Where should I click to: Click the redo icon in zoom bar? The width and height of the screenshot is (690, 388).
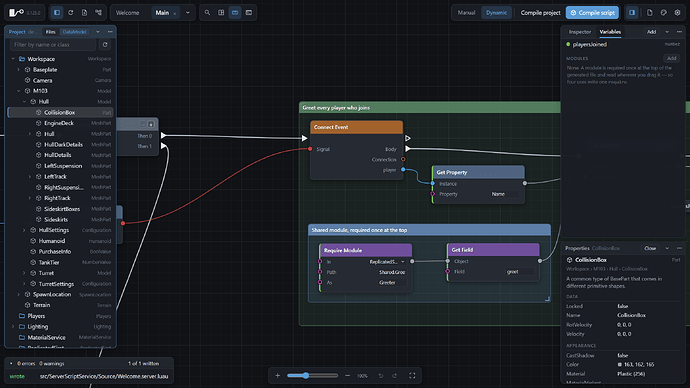click(395, 375)
